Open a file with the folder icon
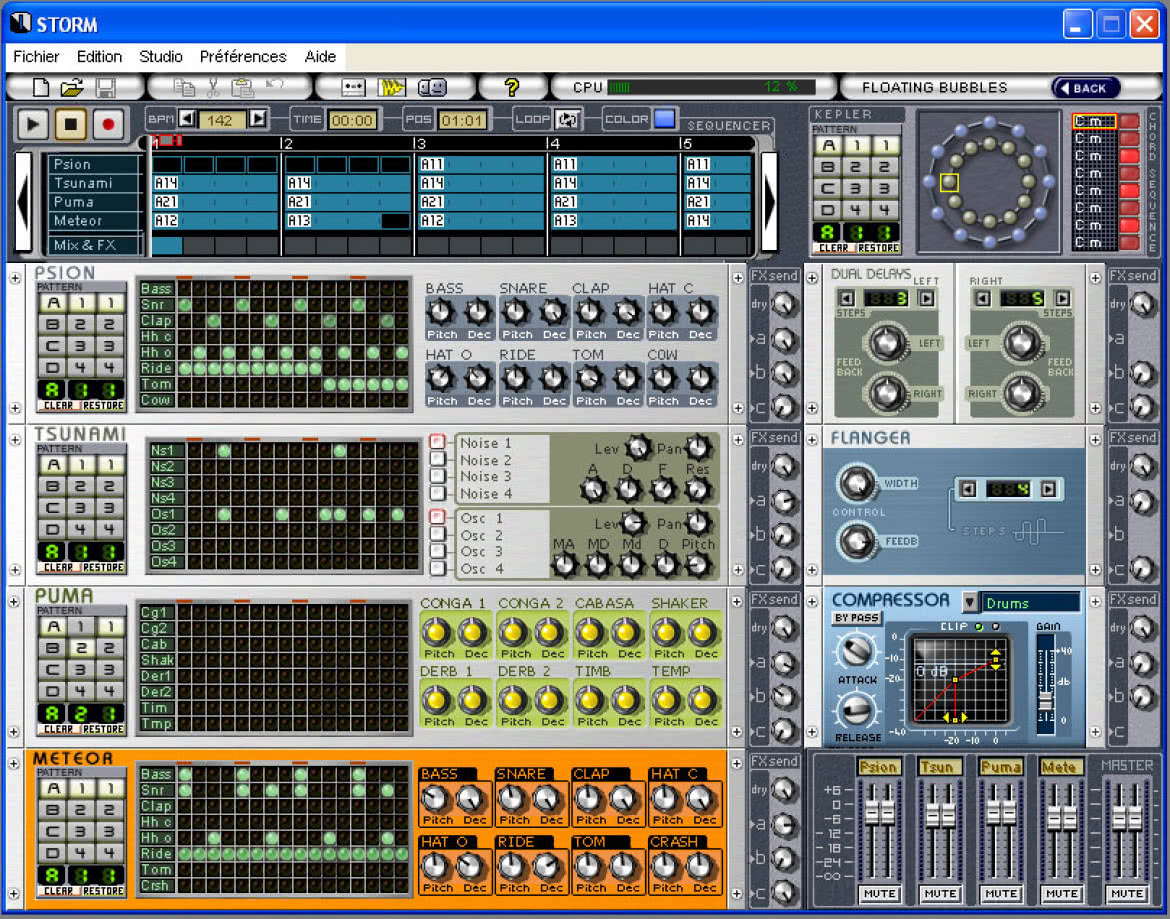 (x=72, y=88)
